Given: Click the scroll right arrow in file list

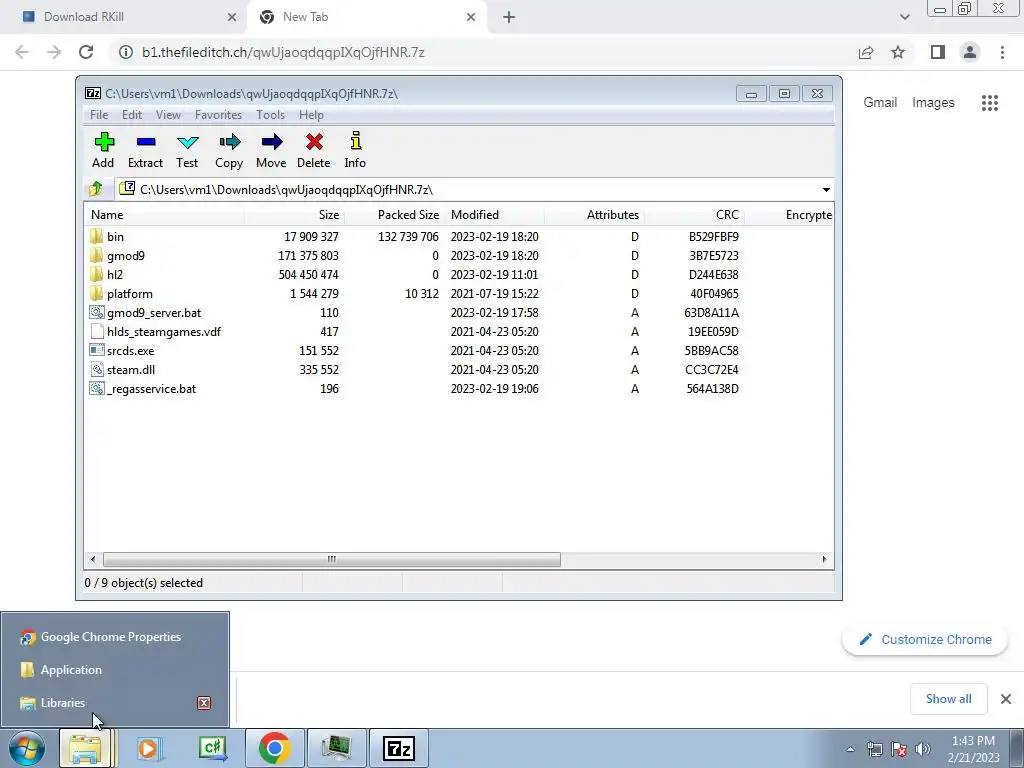Looking at the screenshot, I should click(824, 559).
